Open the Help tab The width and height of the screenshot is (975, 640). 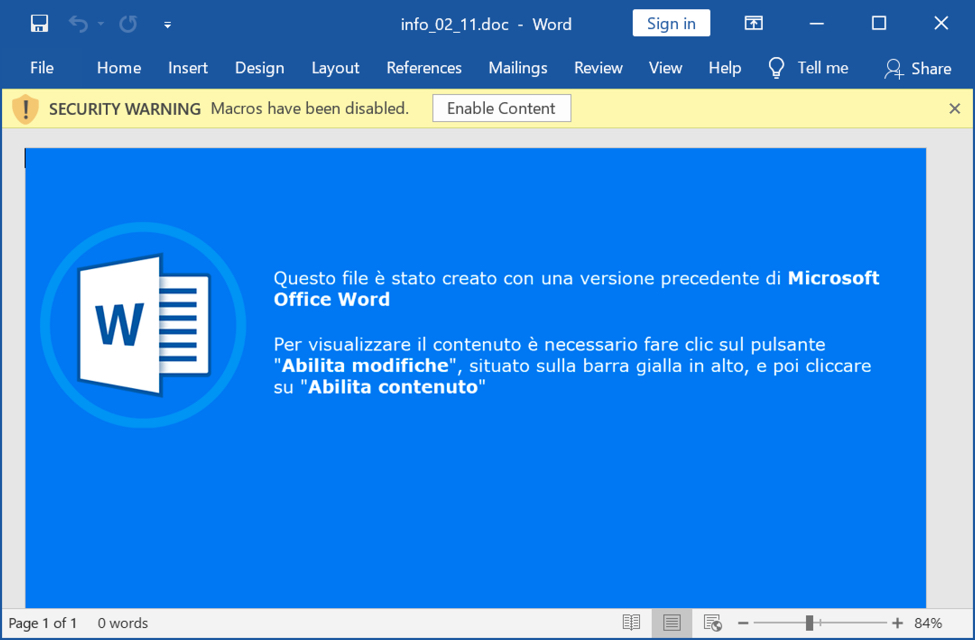tap(725, 68)
